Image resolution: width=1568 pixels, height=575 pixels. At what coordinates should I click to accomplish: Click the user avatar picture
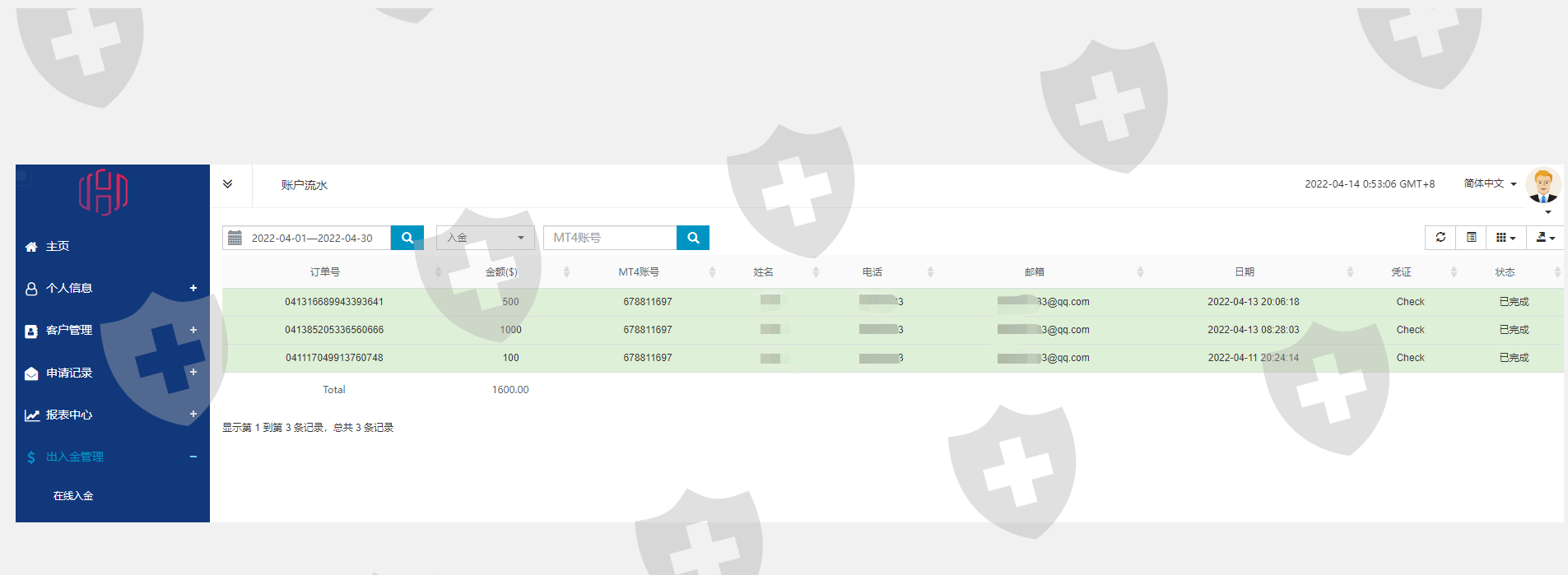pyautogui.click(x=1543, y=185)
